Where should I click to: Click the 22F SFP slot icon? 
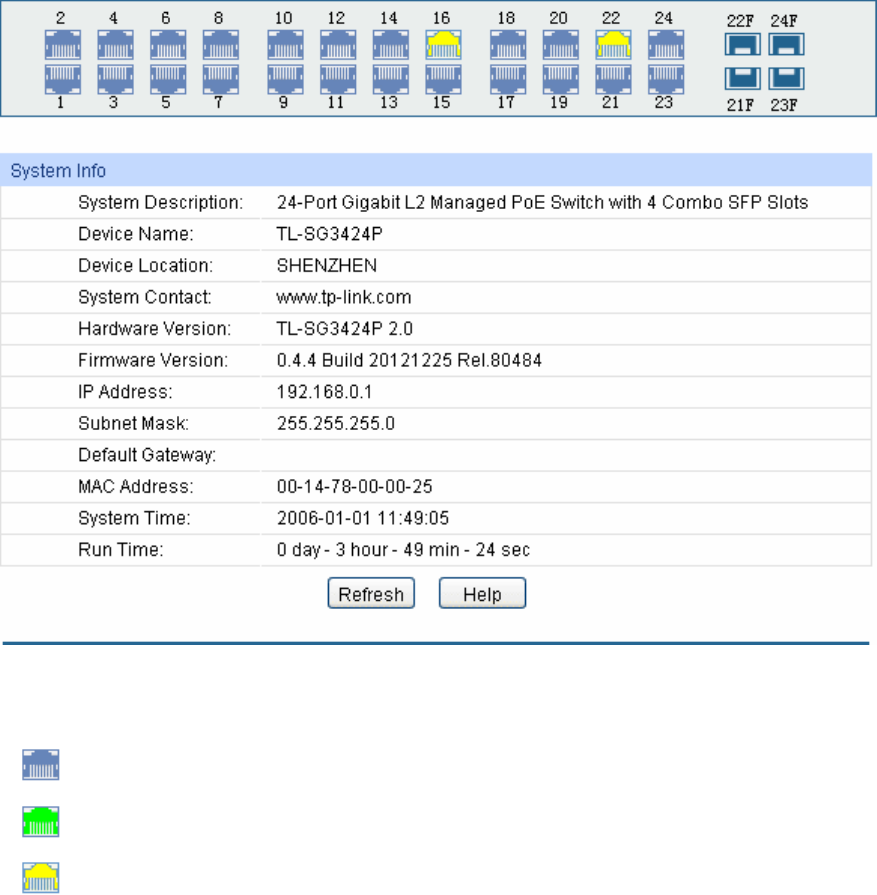742,45
